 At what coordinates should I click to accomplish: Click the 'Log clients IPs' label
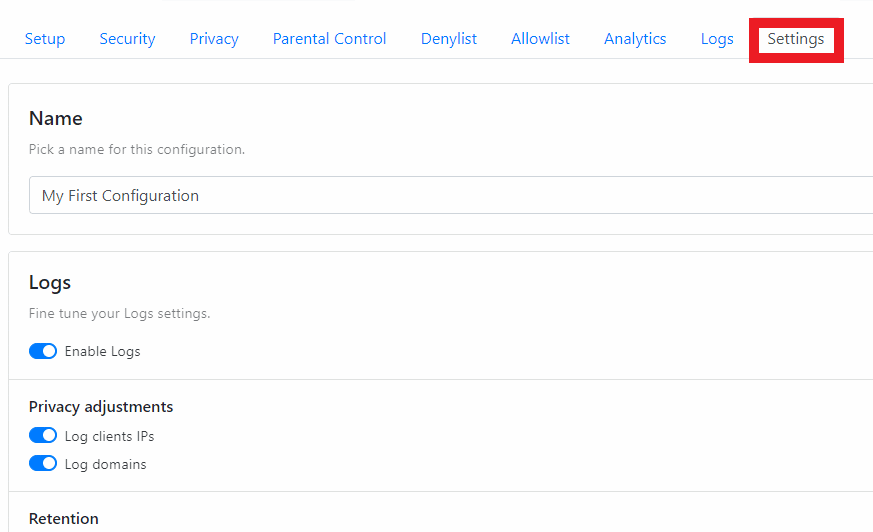pos(109,436)
